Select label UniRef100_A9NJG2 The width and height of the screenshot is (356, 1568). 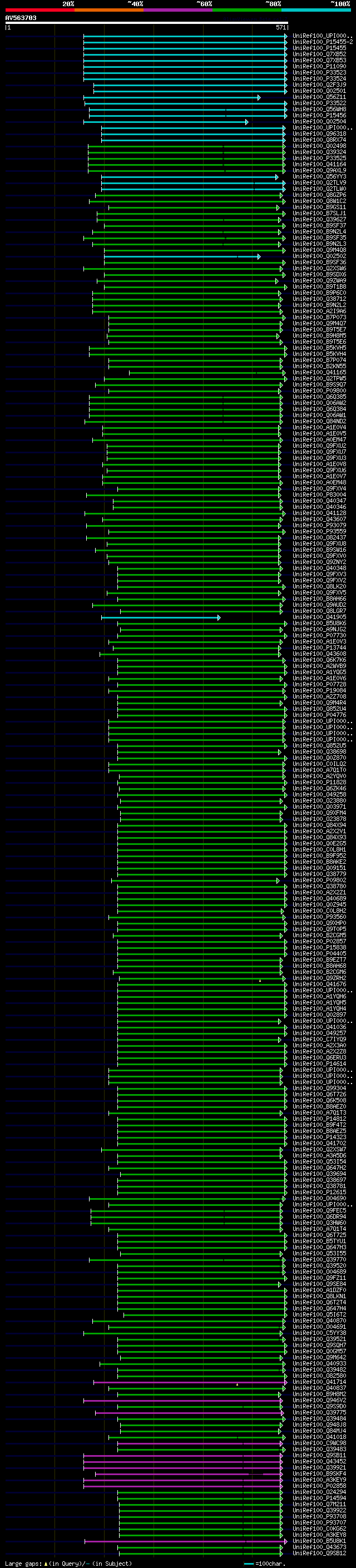319,630
